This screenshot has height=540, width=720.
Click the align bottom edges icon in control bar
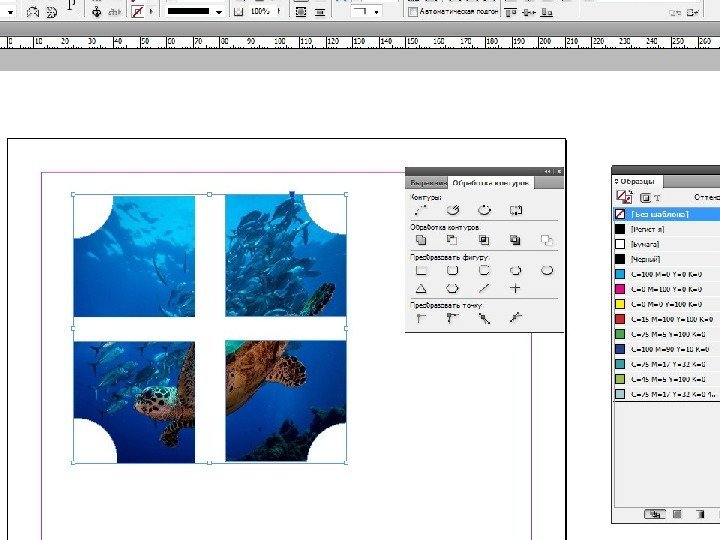pos(546,12)
